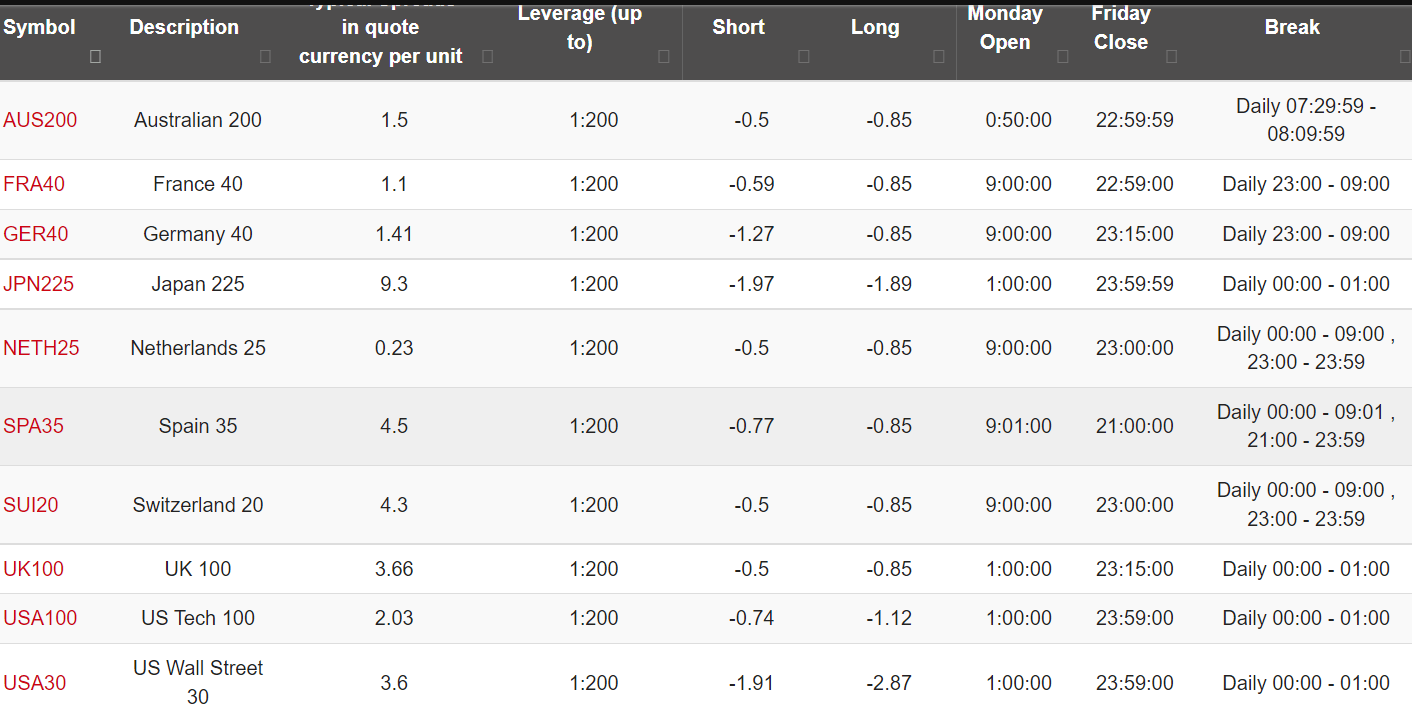The image size is (1412, 704).
Task: Select the USA30 symbol link
Action: coord(35,683)
